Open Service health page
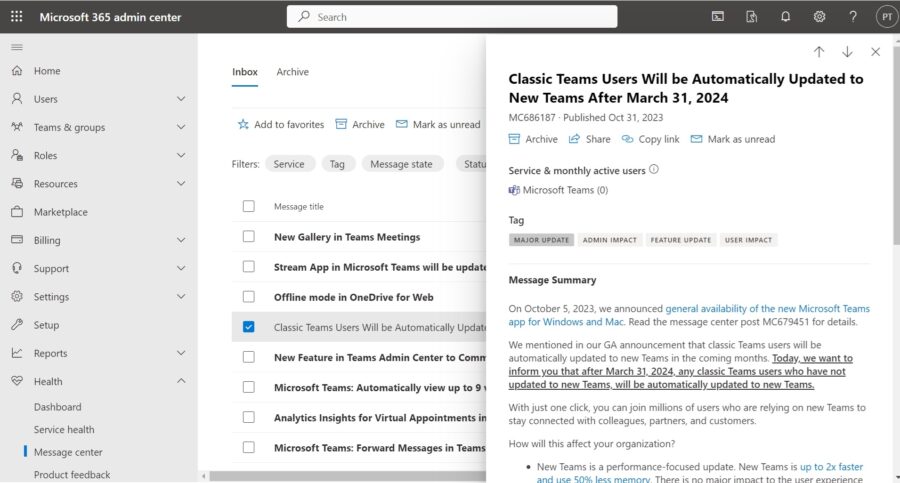This screenshot has width=900, height=483. (64, 430)
